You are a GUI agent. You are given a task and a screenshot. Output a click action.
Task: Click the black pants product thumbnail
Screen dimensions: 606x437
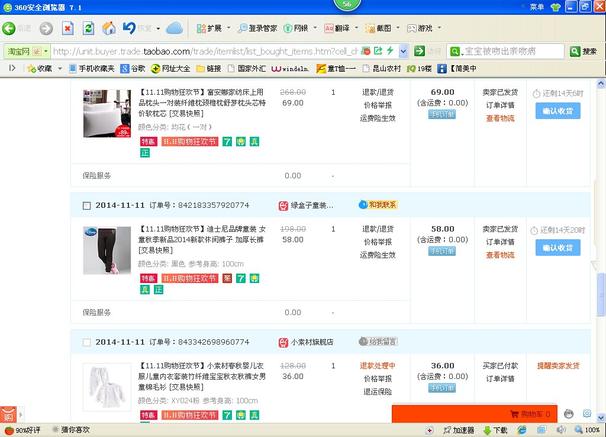(x=107, y=250)
